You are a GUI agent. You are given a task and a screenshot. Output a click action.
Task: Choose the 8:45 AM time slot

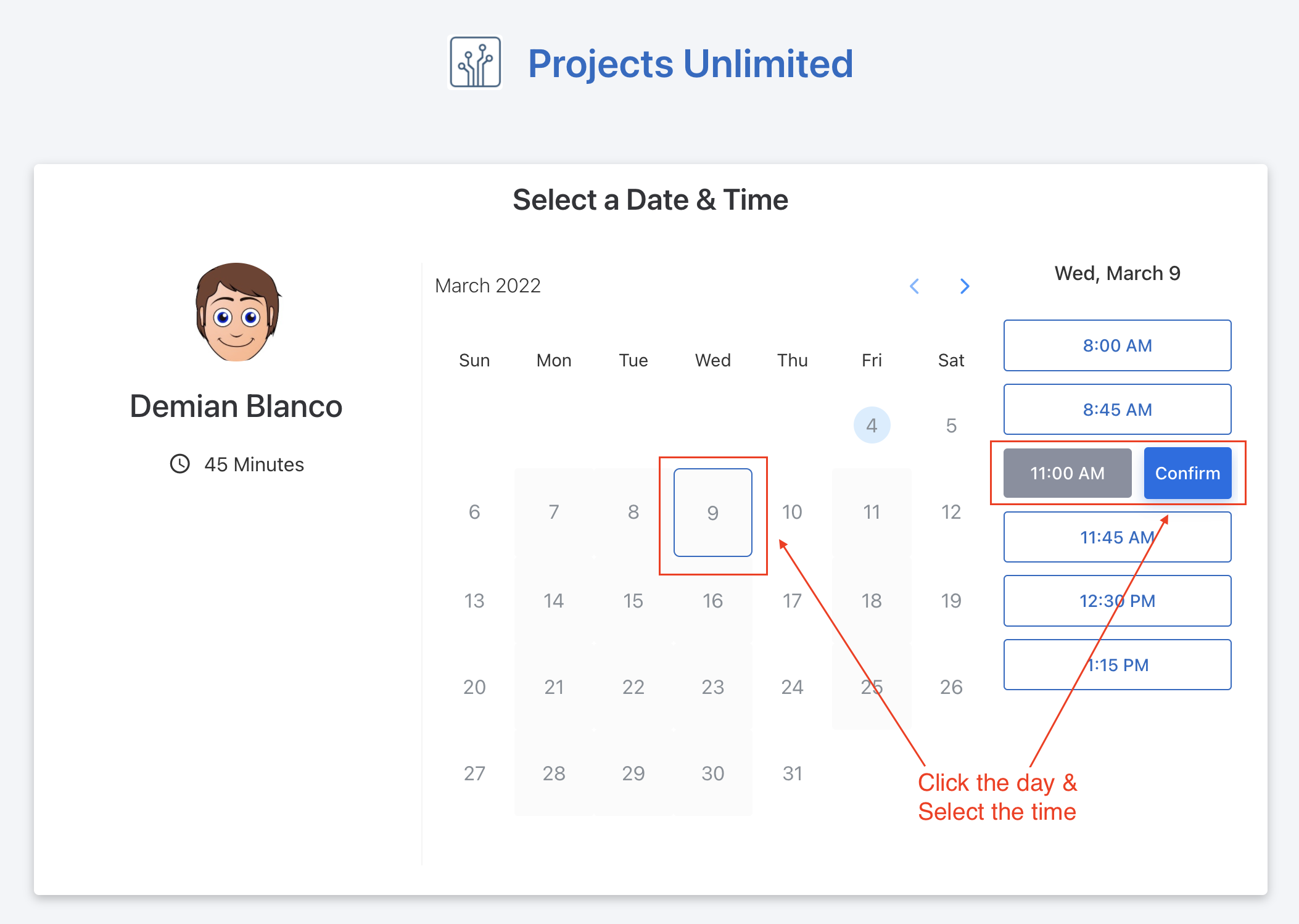pos(1116,410)
